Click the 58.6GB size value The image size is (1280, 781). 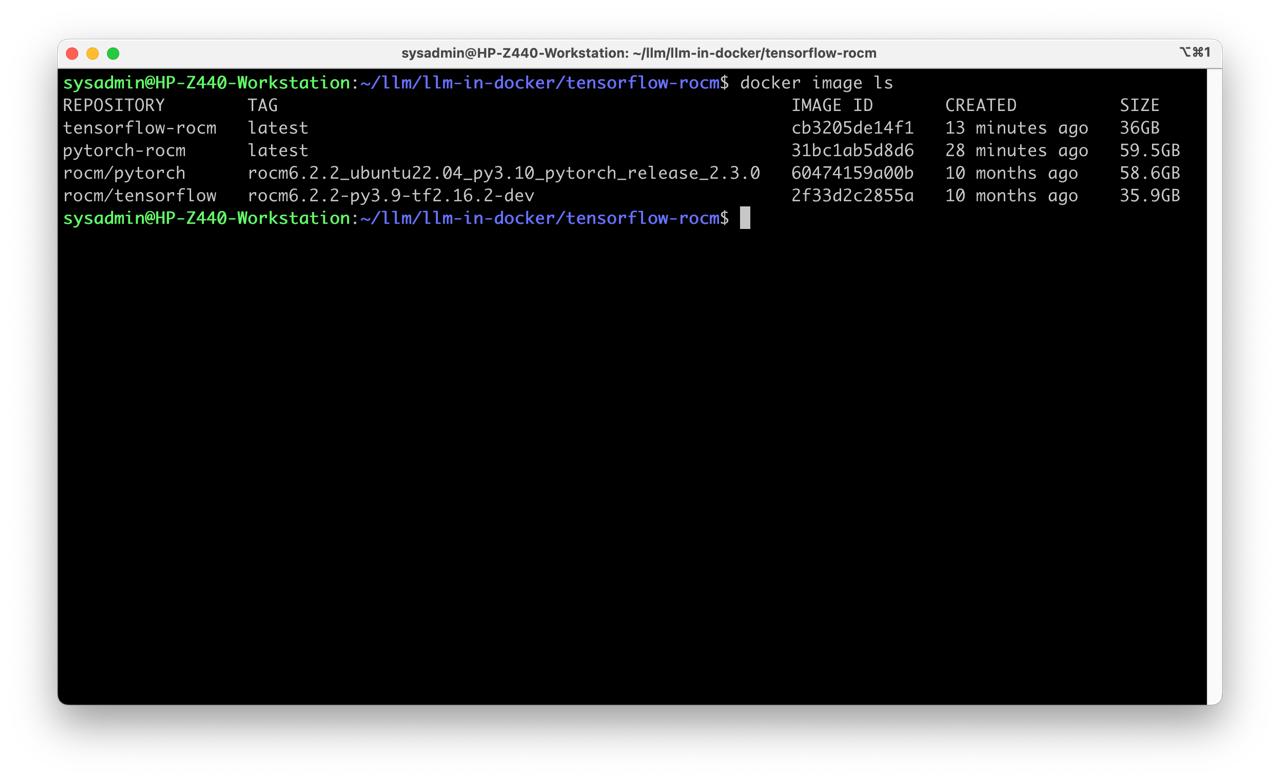point(1150,173)
